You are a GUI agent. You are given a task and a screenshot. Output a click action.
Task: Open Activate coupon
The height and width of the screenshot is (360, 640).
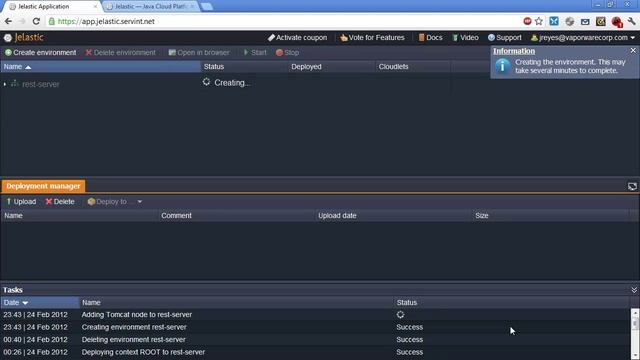tap(298, 38)
